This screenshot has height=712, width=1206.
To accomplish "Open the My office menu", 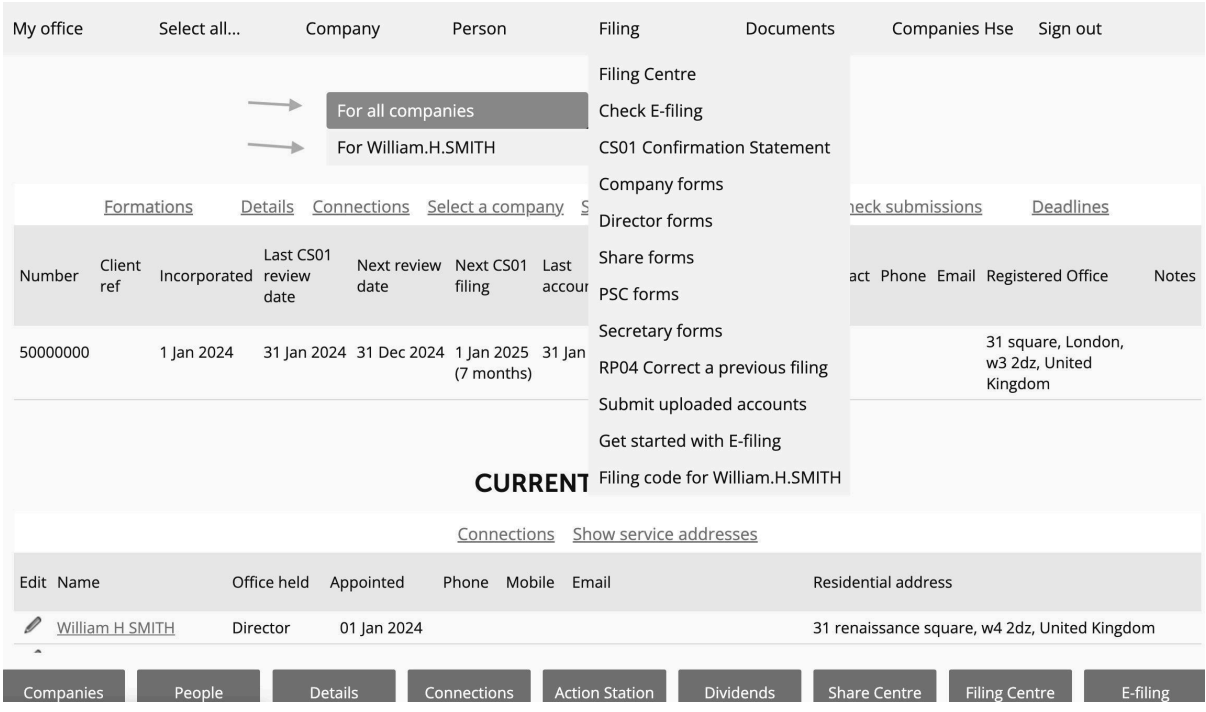I will tap(47, 29).
